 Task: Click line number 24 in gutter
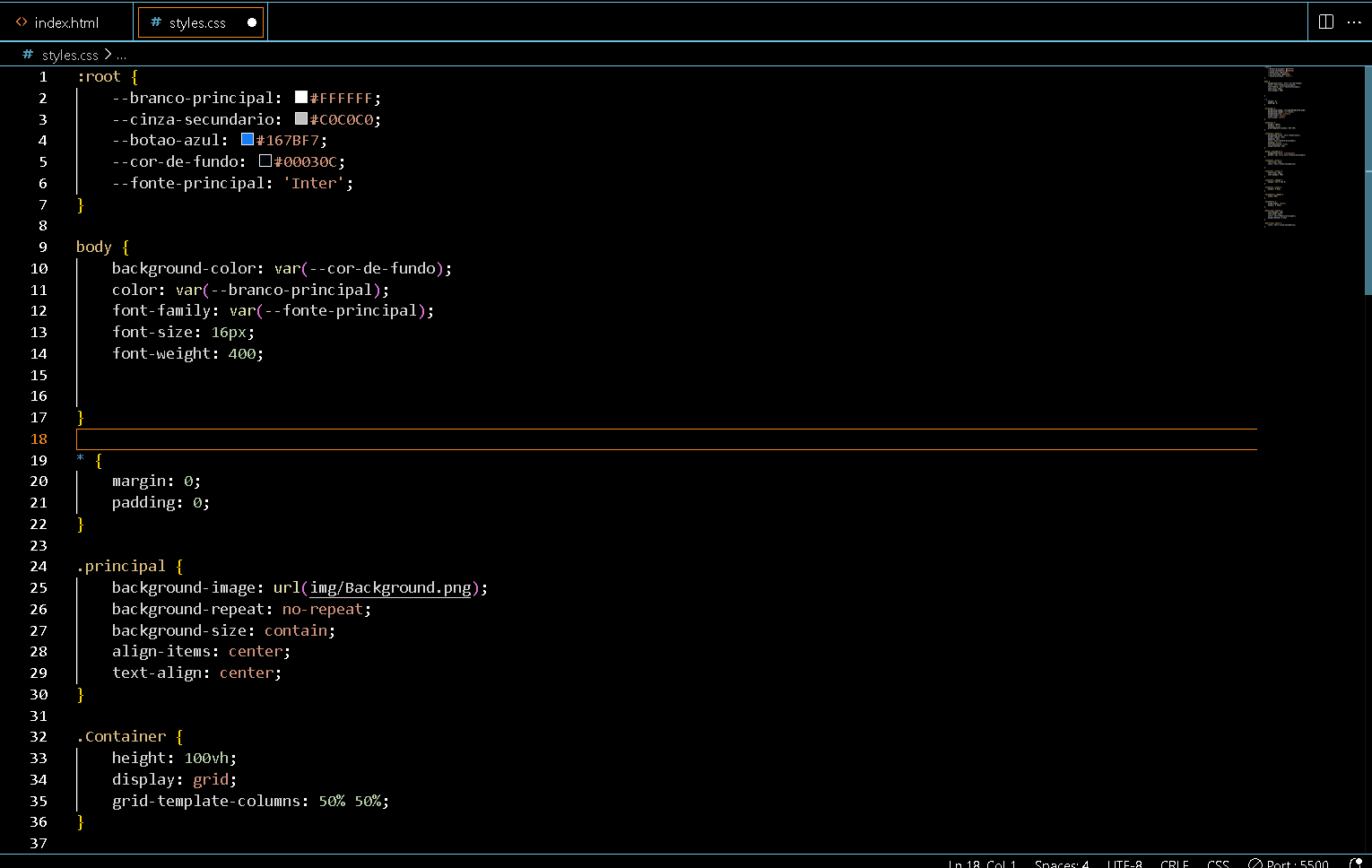39,567
